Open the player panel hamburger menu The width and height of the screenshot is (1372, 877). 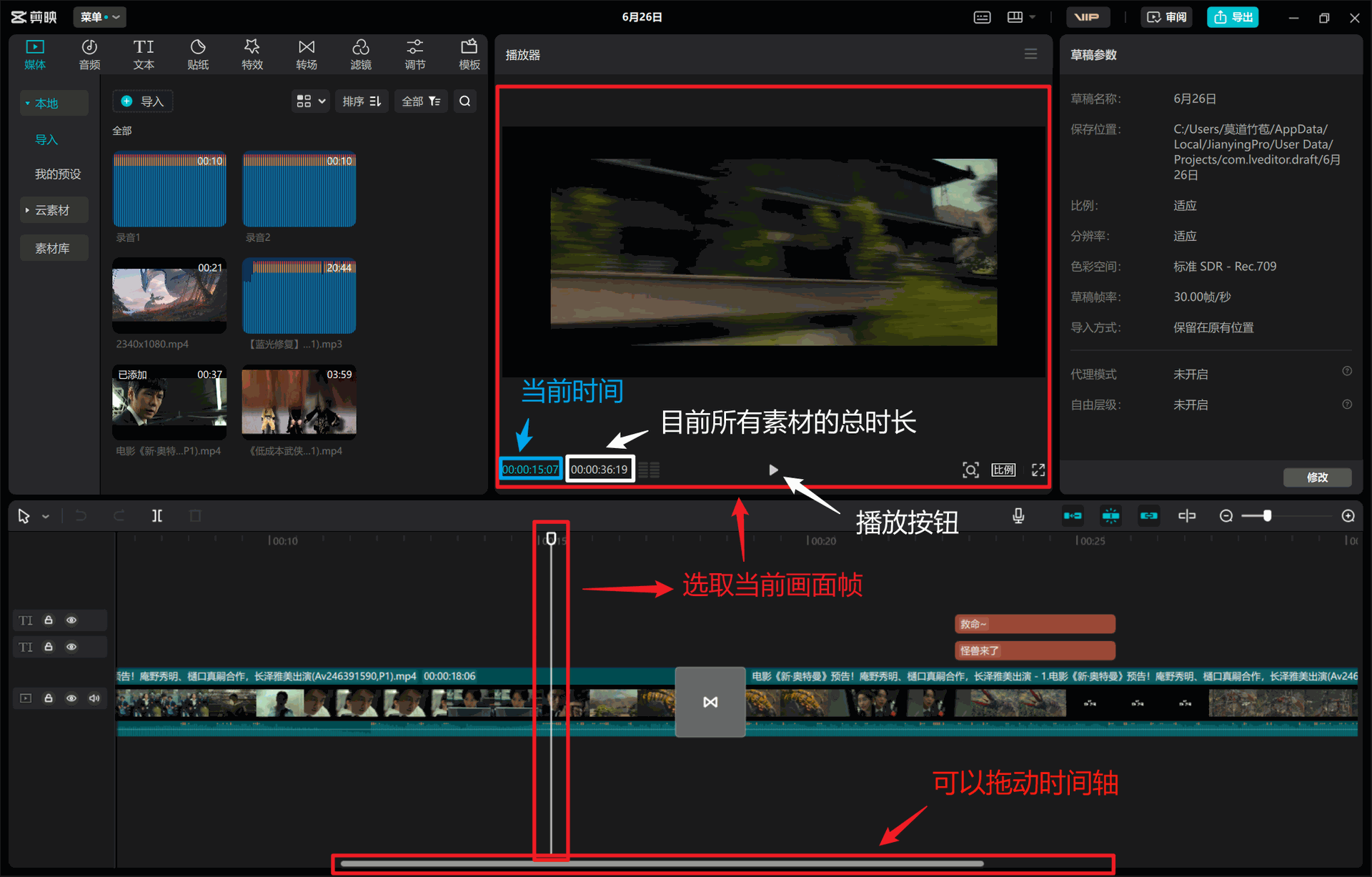[x=1030, y=54]
